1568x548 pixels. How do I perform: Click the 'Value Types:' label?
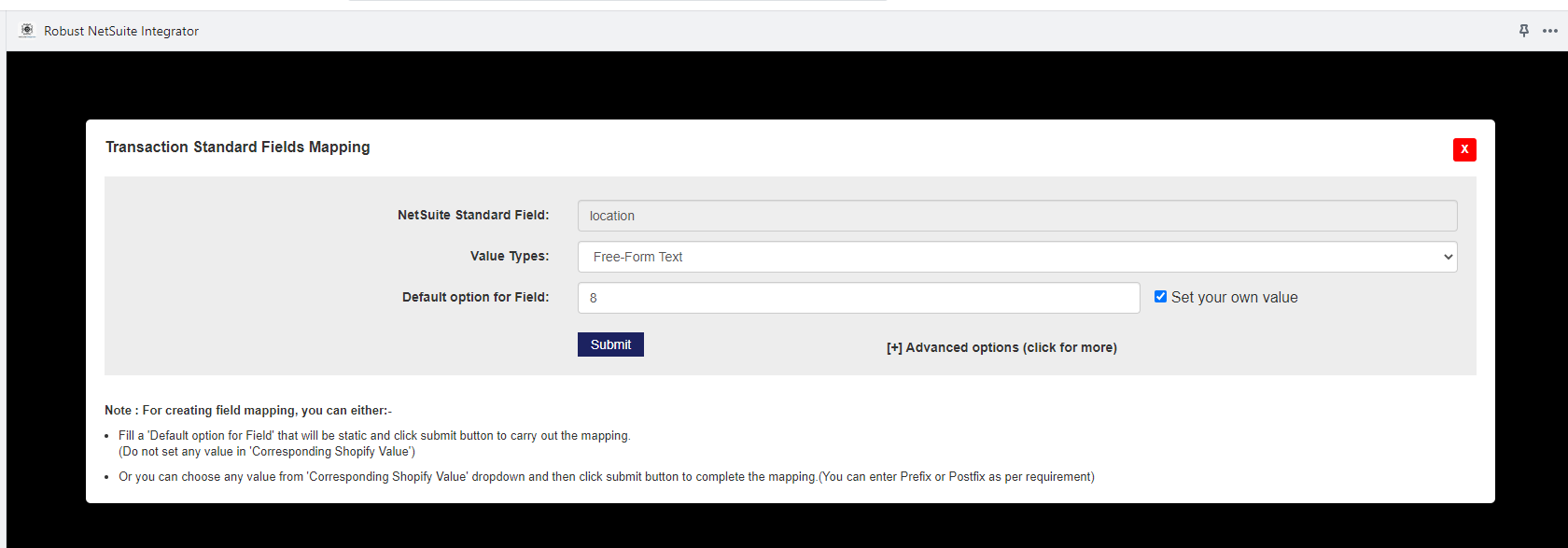tap(510, 257)
